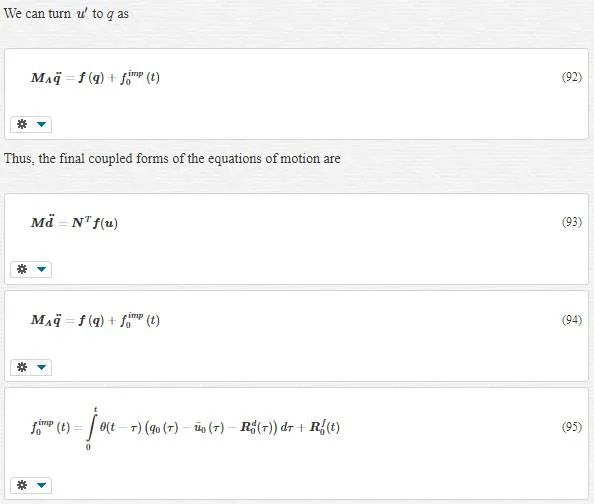
Task: Click gear icon under equation 94
Action: coord(22,367)
